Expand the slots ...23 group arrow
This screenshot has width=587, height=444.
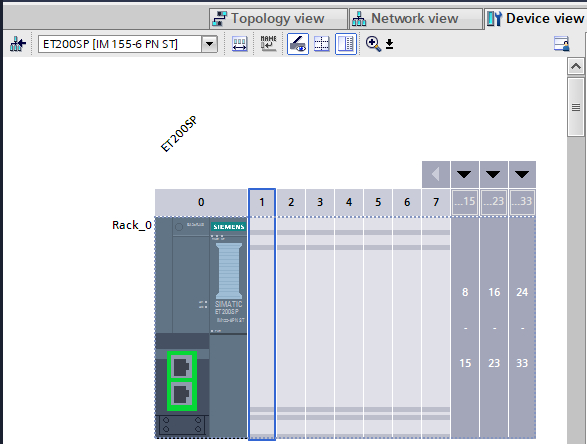point(493,174)
